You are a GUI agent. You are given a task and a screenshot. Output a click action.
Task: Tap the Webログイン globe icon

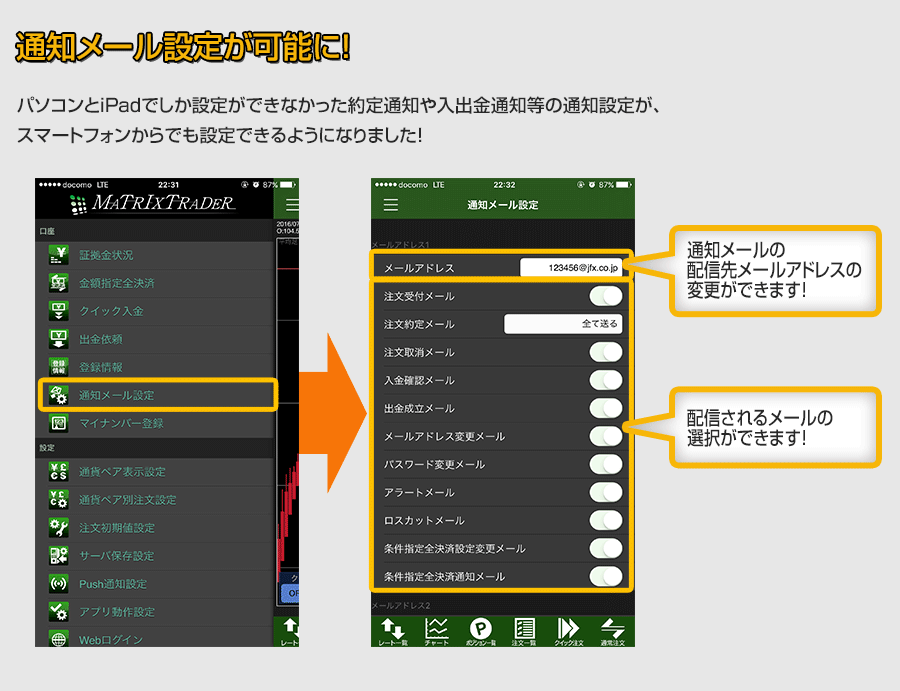(59, 639)
